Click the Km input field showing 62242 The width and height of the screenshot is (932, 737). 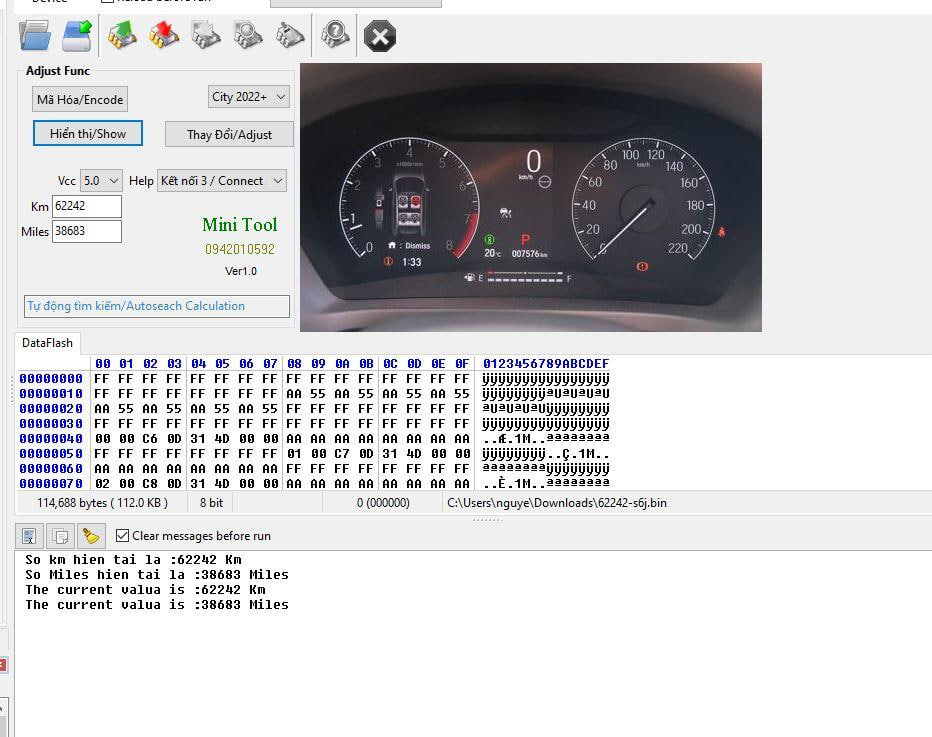pyautogui.click(x=87, y=206)
